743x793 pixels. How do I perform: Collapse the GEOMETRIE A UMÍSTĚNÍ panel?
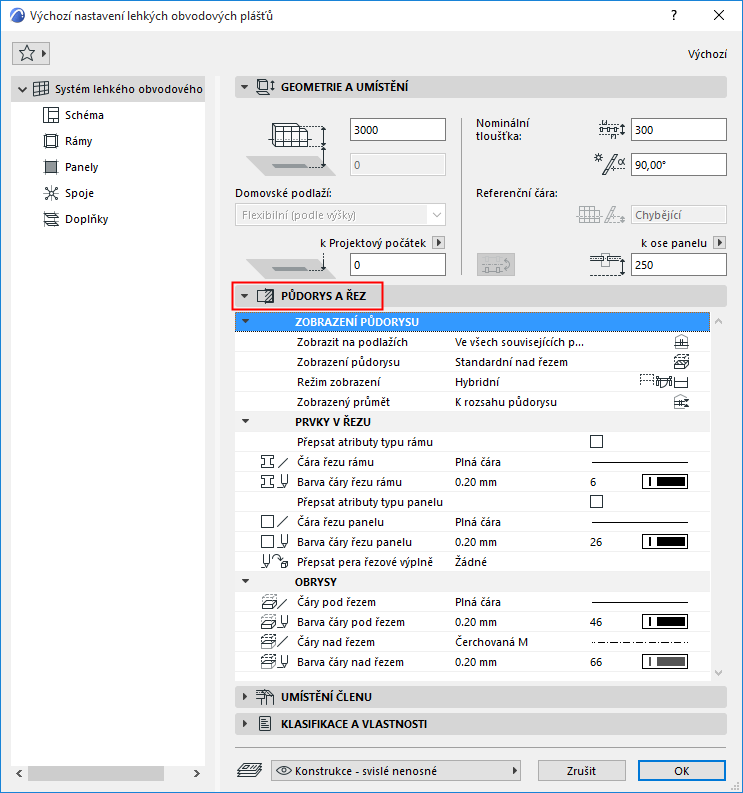click(244, 87)
